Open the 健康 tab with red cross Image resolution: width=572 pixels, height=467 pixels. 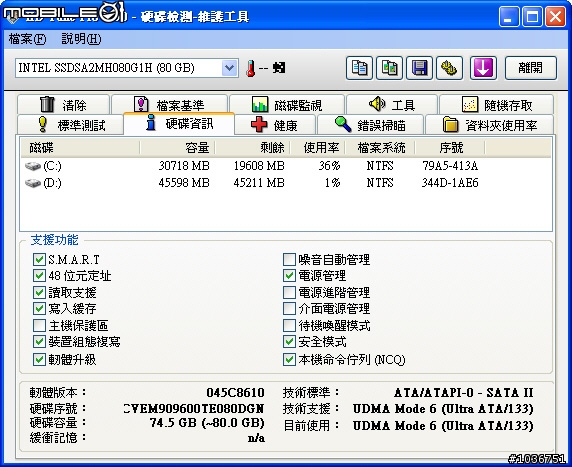pos(275,125)
